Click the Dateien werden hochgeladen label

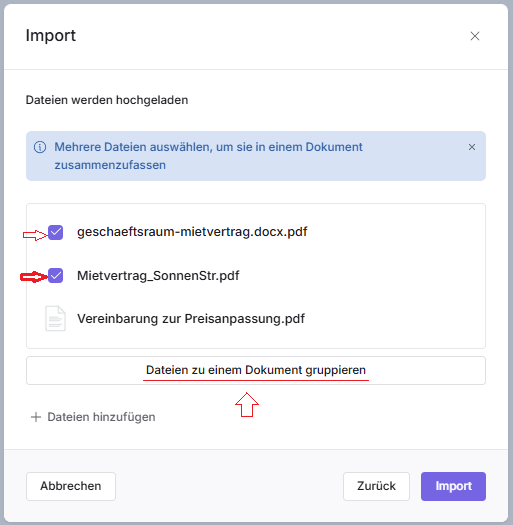click(107, 100)
